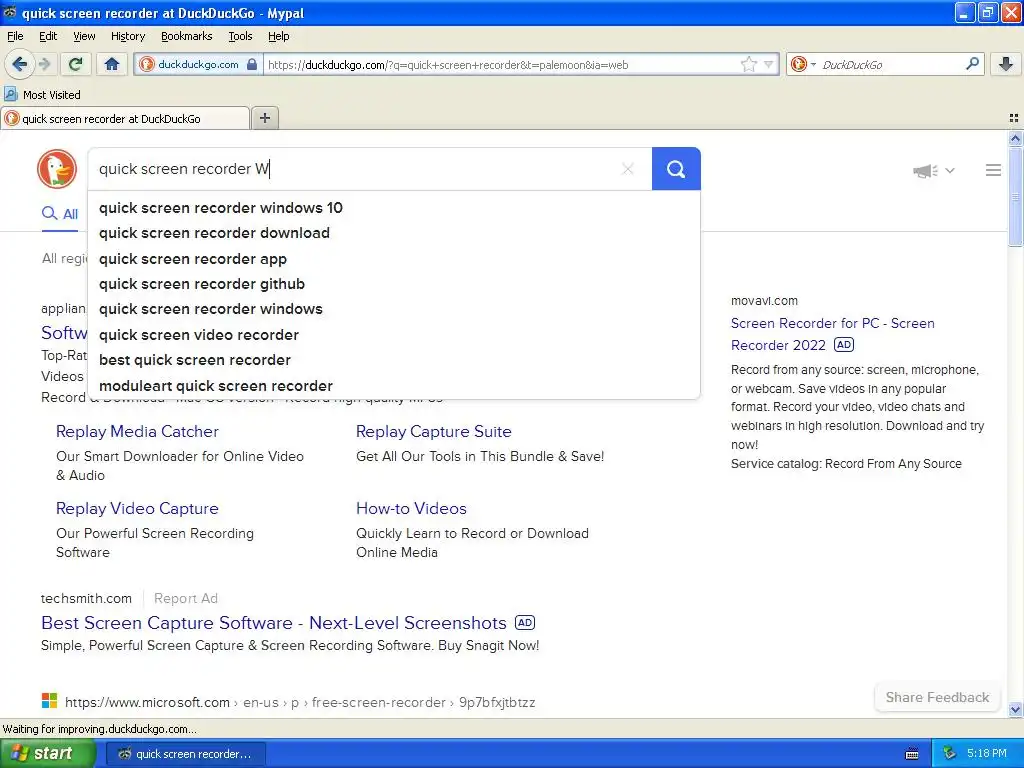Click the Share Feedback button
Image resolution: width=1024 pixels, height=768 pixels.
point(937,697)
